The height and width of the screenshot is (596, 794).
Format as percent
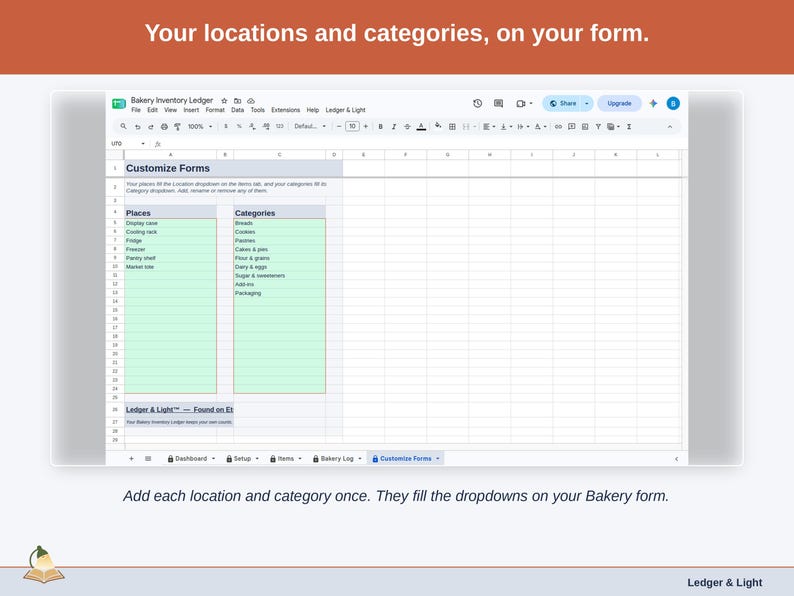pyautogui.click(x=239, y=126)
